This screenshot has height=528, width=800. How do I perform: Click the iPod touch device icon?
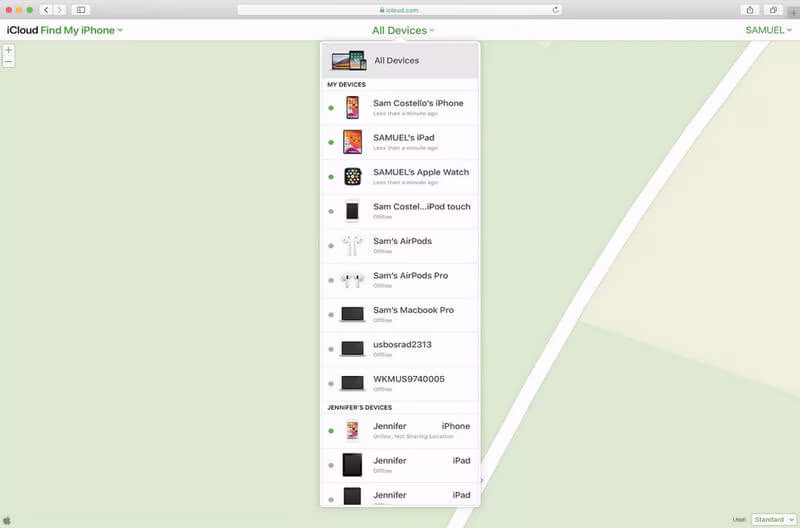pos(352,211)
